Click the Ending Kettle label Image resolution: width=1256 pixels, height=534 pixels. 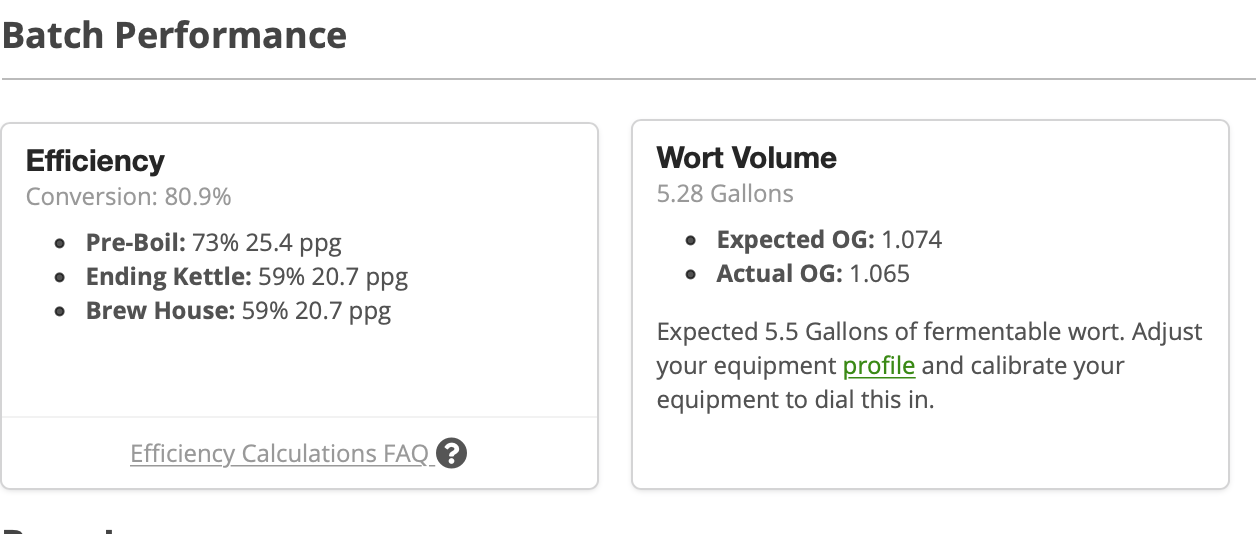[x=169, y=277]
